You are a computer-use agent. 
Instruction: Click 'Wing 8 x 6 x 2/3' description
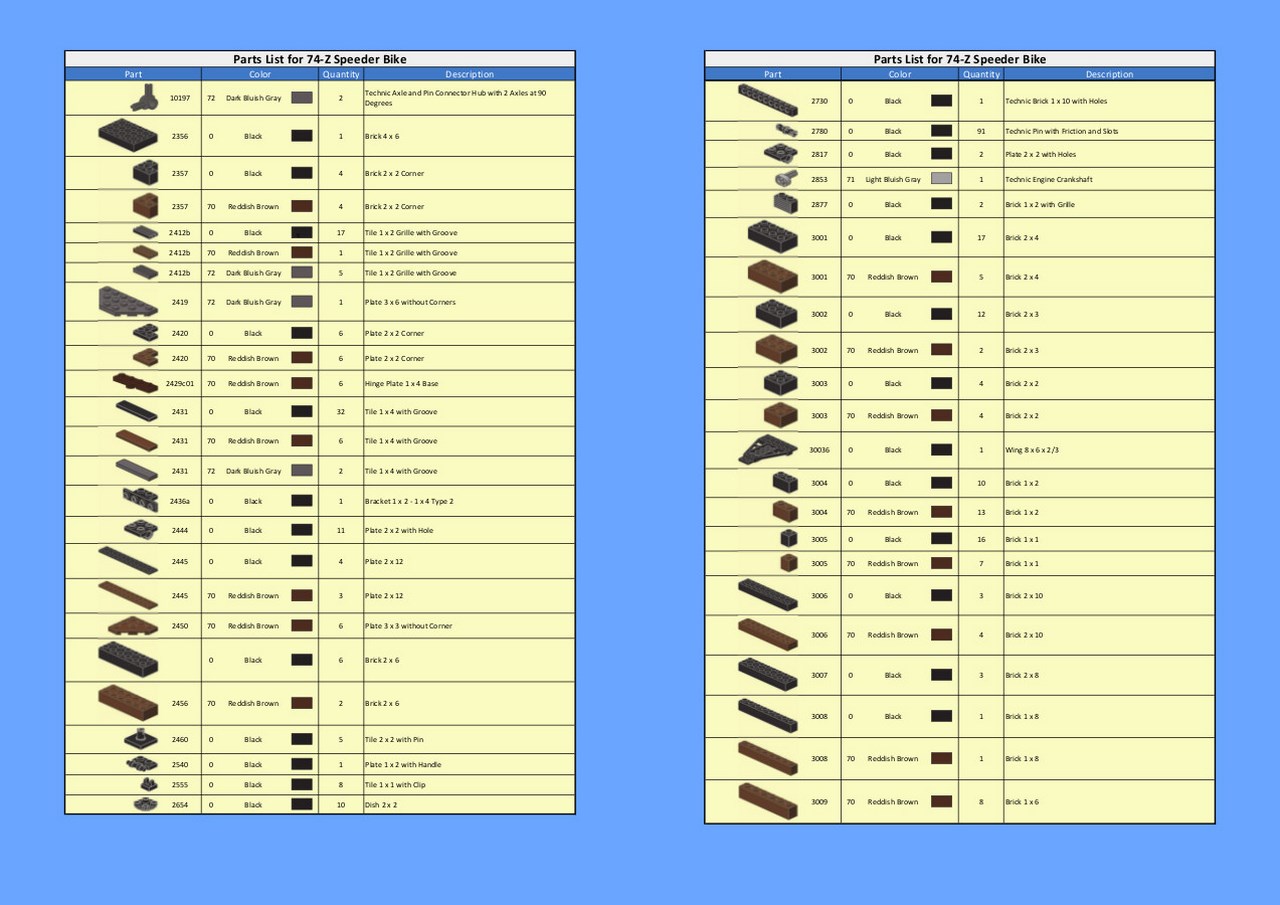1032,450
